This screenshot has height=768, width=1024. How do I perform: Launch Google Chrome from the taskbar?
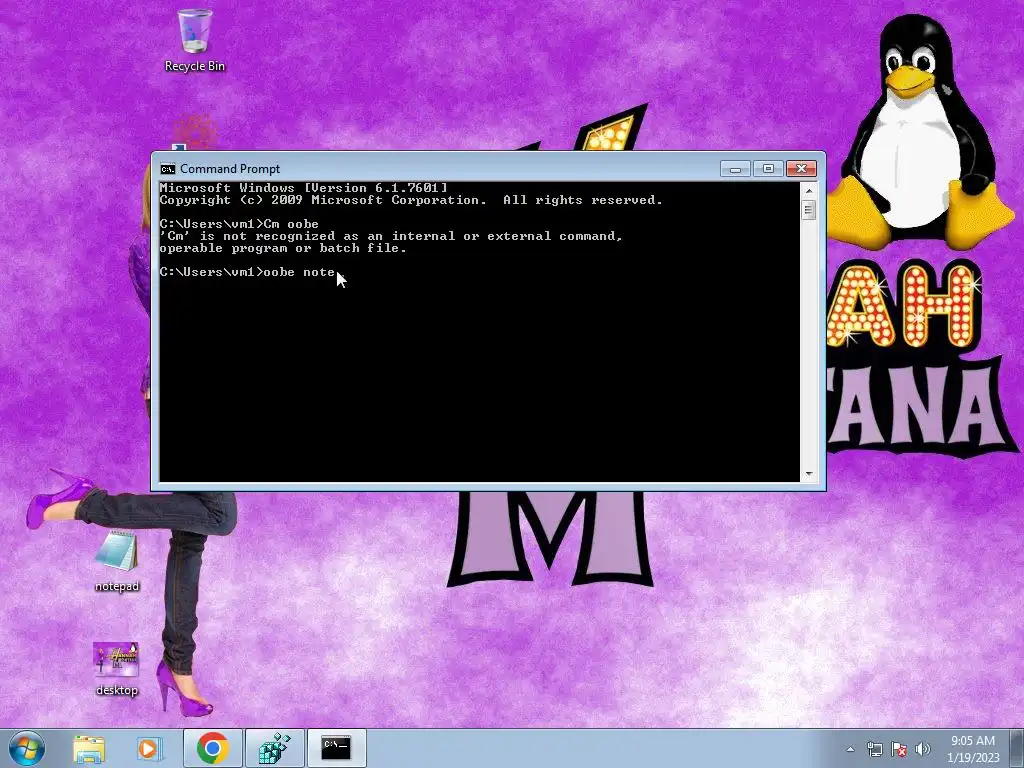click(x=212, y=748)
